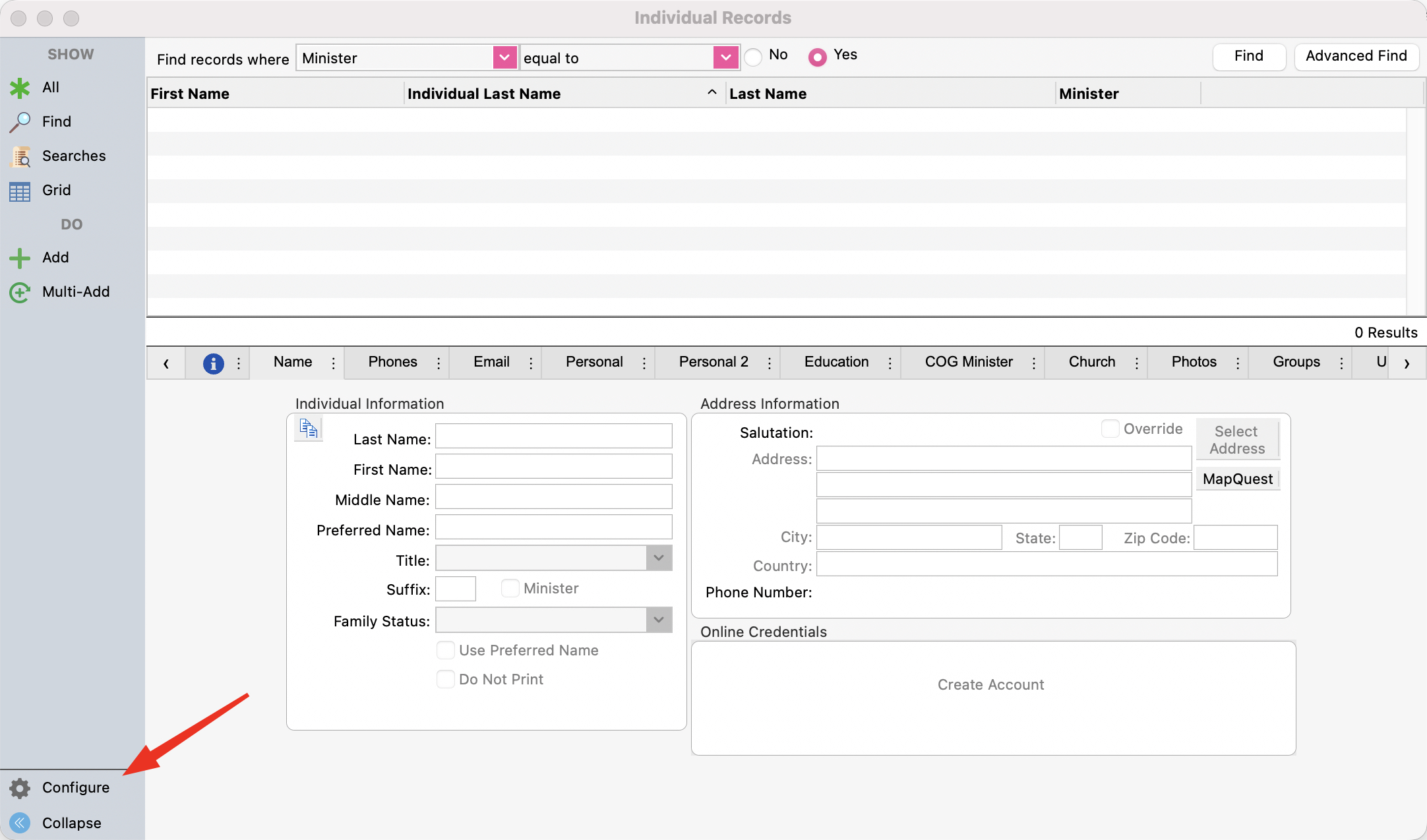Open Multi-Add icon in sidebar
Viewport: 1427px width, 840px height.
click(20, 292)
